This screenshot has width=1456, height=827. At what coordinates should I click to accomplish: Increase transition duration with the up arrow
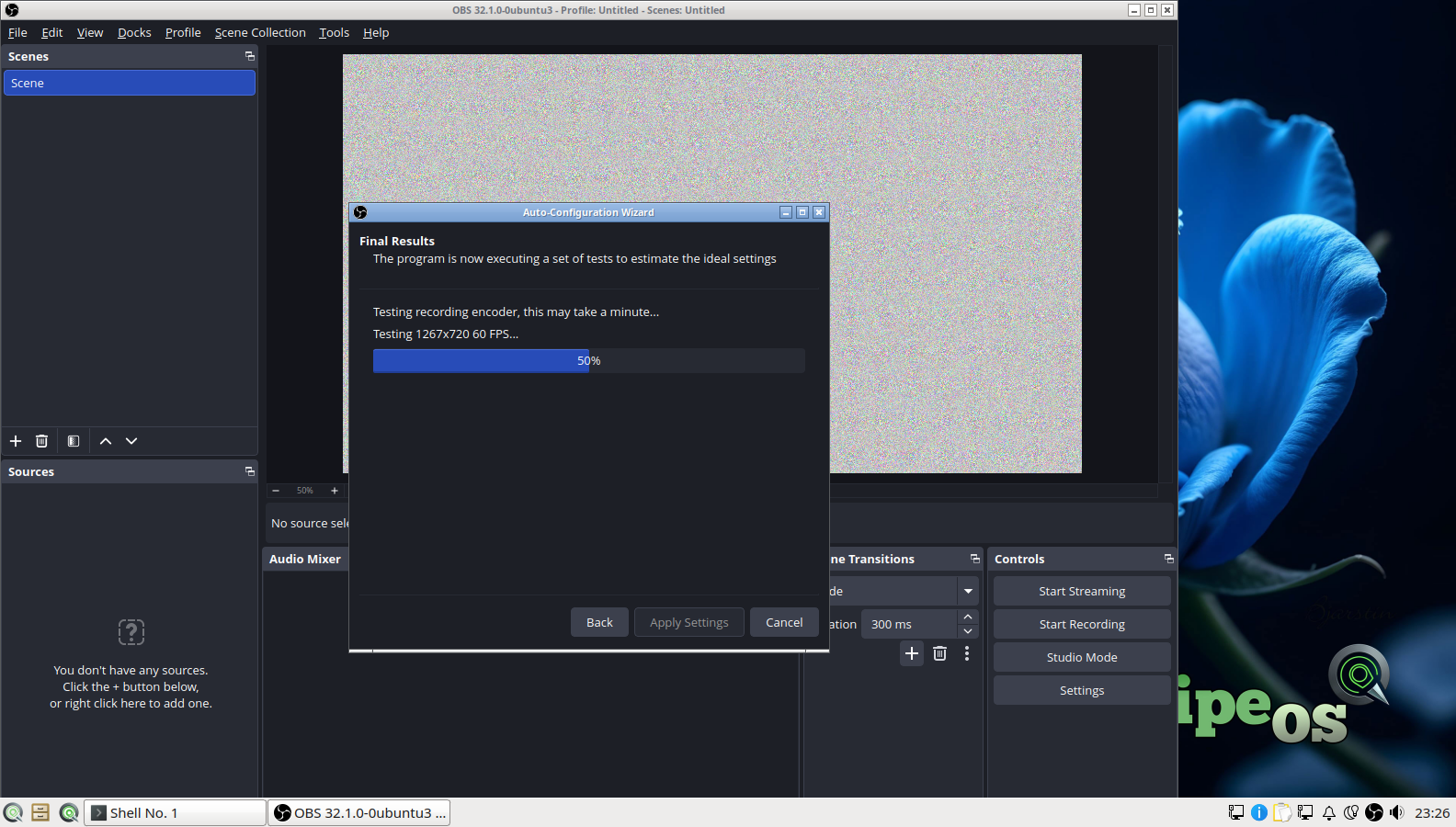968,617
